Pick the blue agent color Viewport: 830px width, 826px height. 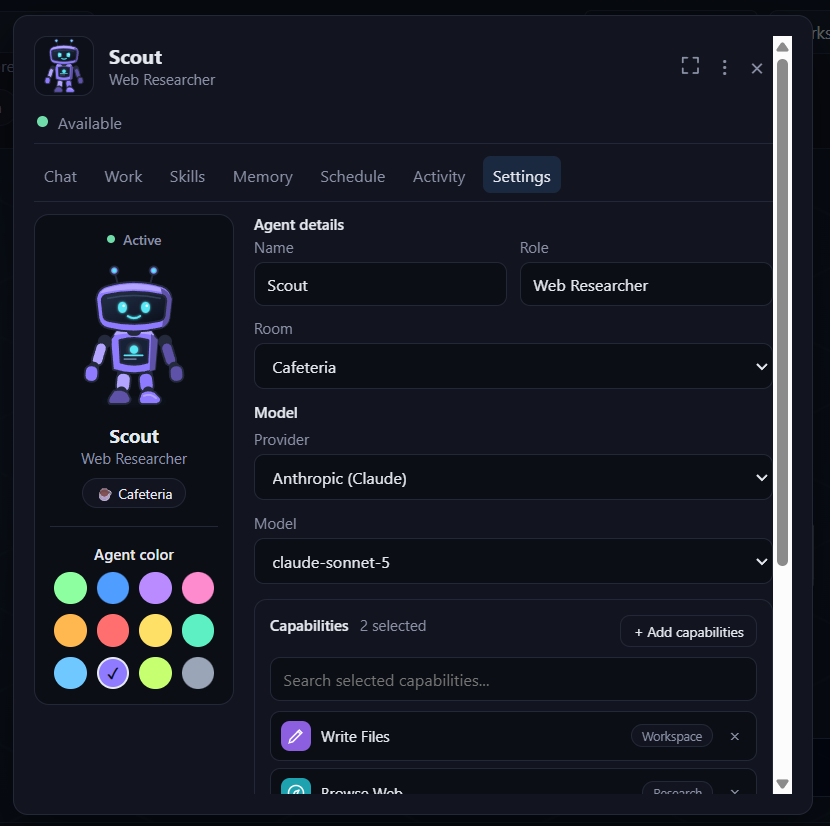(113, 588)
